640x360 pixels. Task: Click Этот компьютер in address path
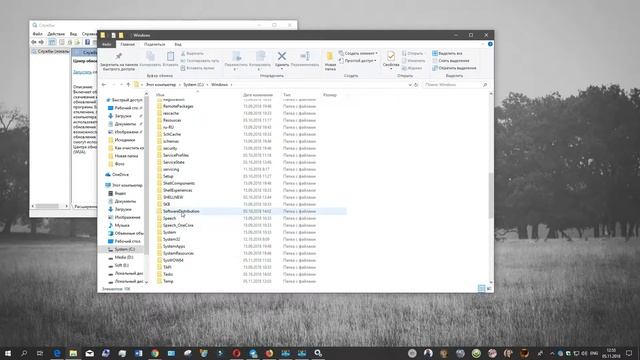[x=161, y=85]
